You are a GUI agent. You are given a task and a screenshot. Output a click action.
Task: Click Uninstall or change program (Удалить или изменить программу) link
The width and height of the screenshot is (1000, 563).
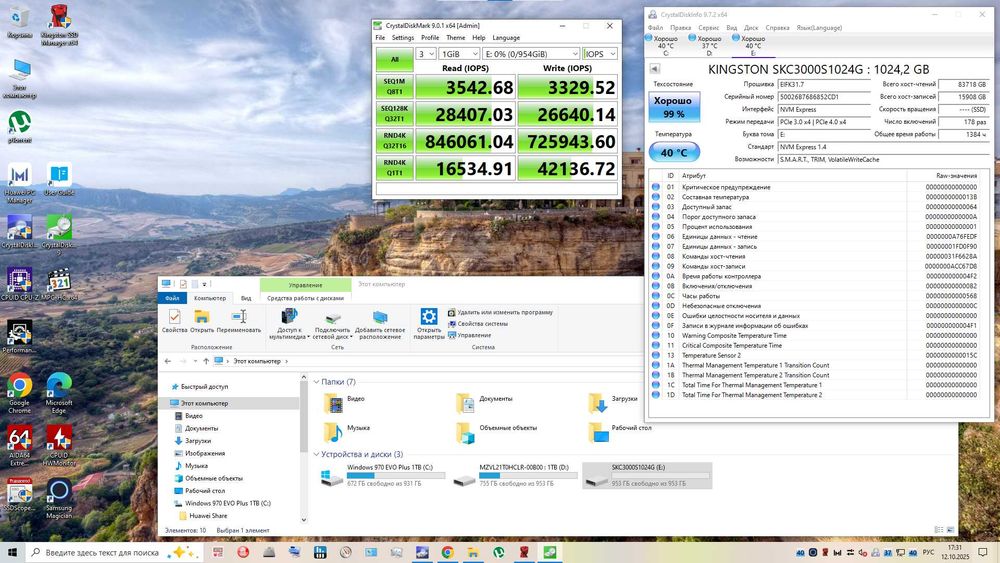(499, 312)
